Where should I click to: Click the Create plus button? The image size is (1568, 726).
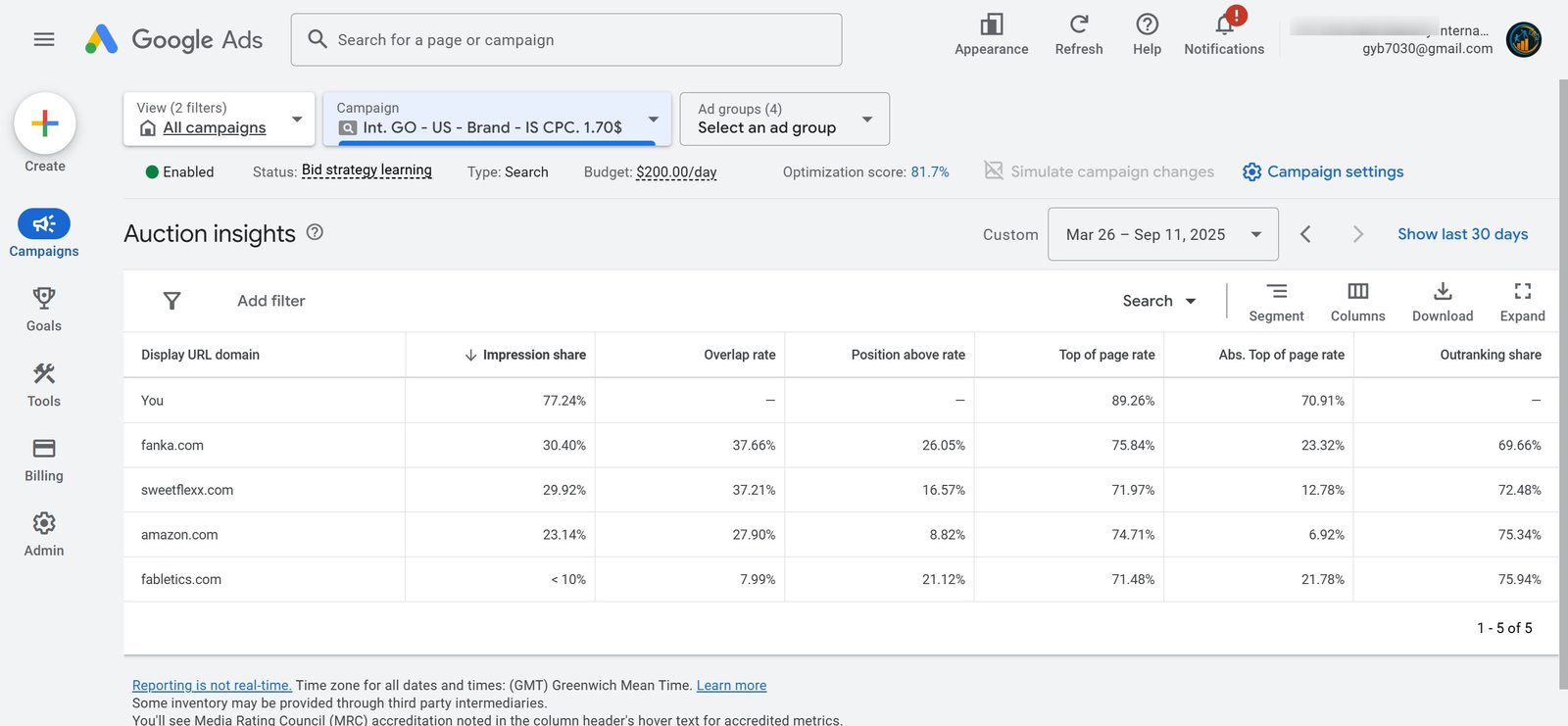45,123
